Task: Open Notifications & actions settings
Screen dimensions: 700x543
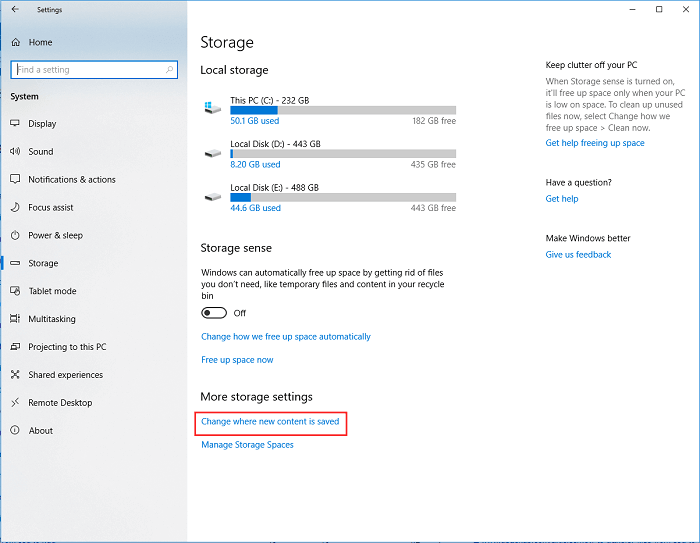Action: pyautogui.click(x=71, y=180)
